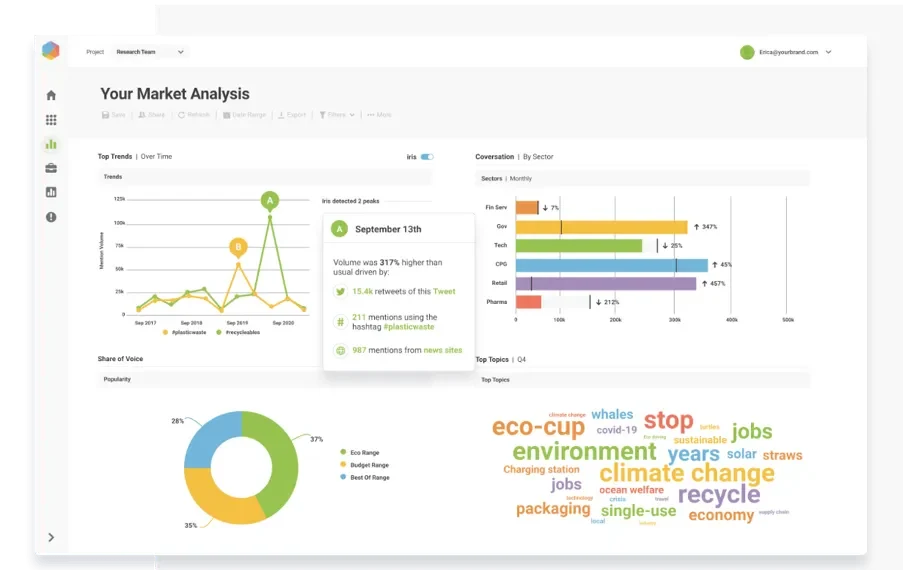Screen dimensions: 904x570
Task: Toggle the Best Of Range legend entry
Action: click(365, 477)
